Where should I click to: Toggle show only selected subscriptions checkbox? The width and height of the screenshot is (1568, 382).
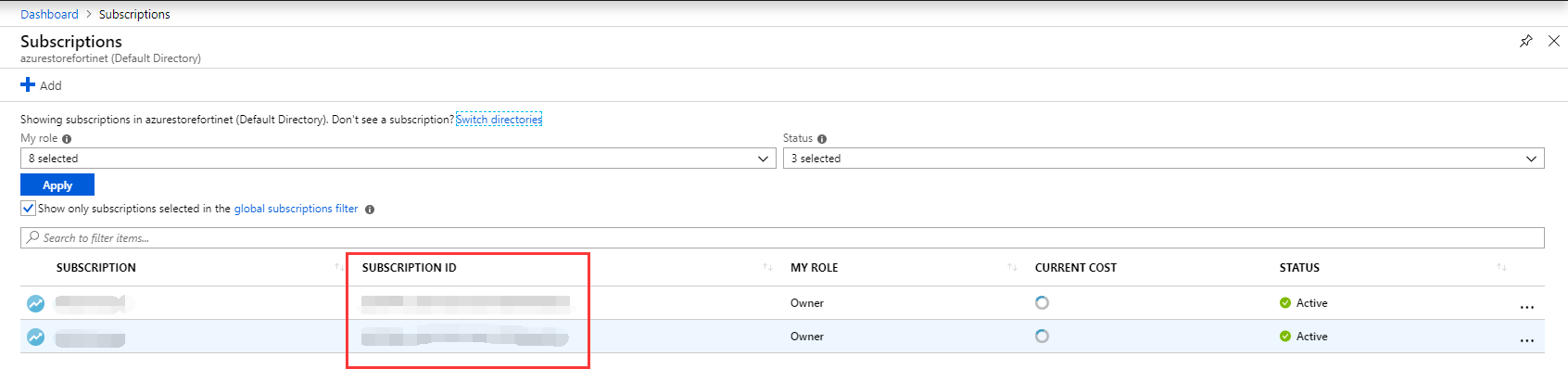29,209
